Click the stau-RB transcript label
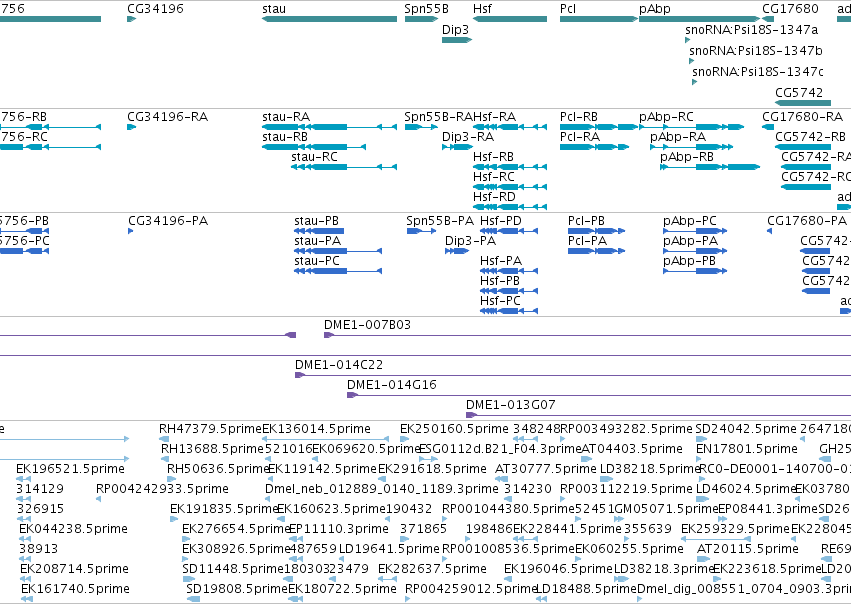The height and width of the screenshot is (604, 851). (285, 137)
